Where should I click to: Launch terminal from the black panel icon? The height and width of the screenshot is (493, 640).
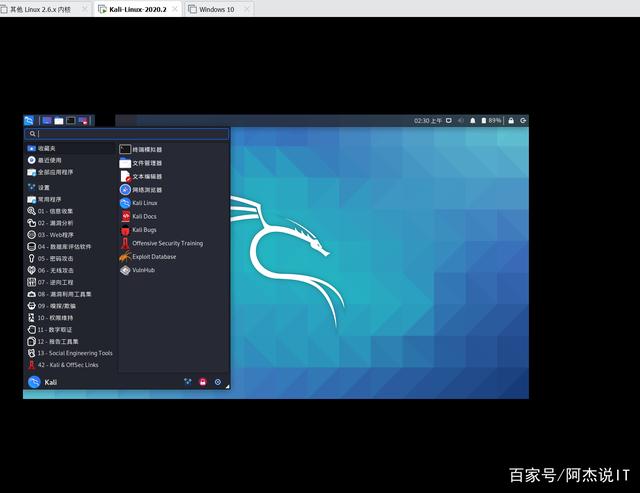[x=71, y=120]
